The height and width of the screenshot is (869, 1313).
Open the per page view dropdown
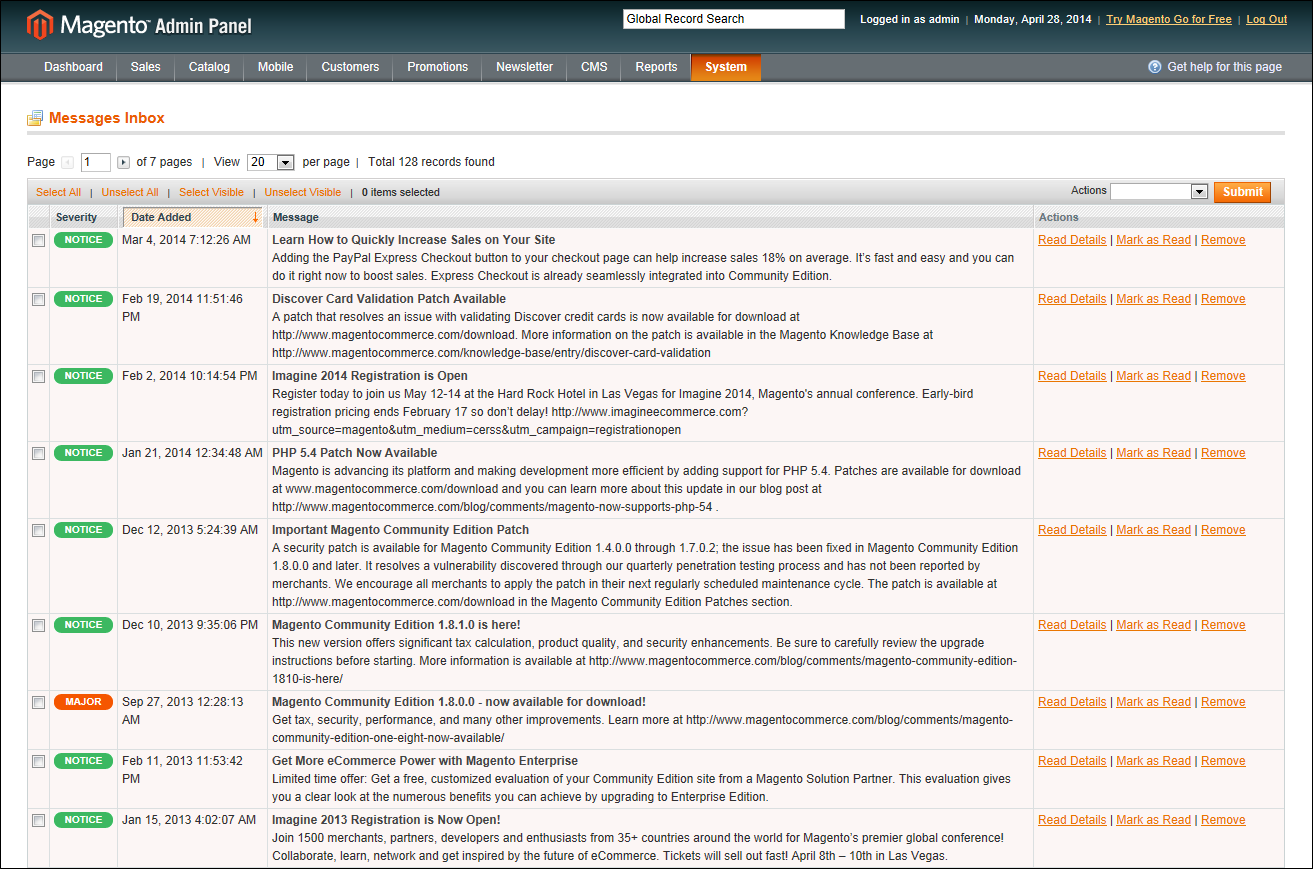(271, 162)
